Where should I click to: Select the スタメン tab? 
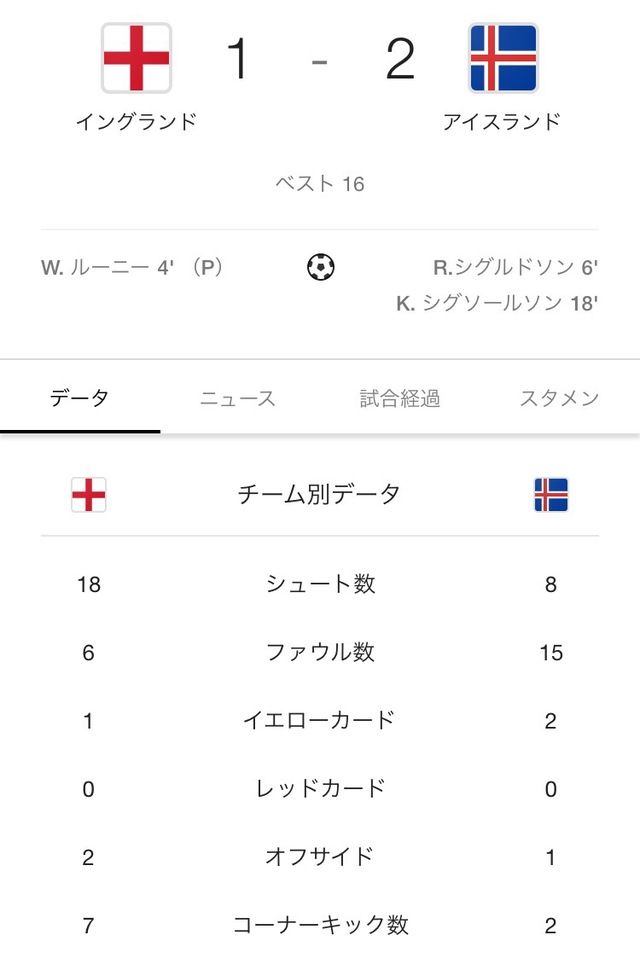pos(560,398)
